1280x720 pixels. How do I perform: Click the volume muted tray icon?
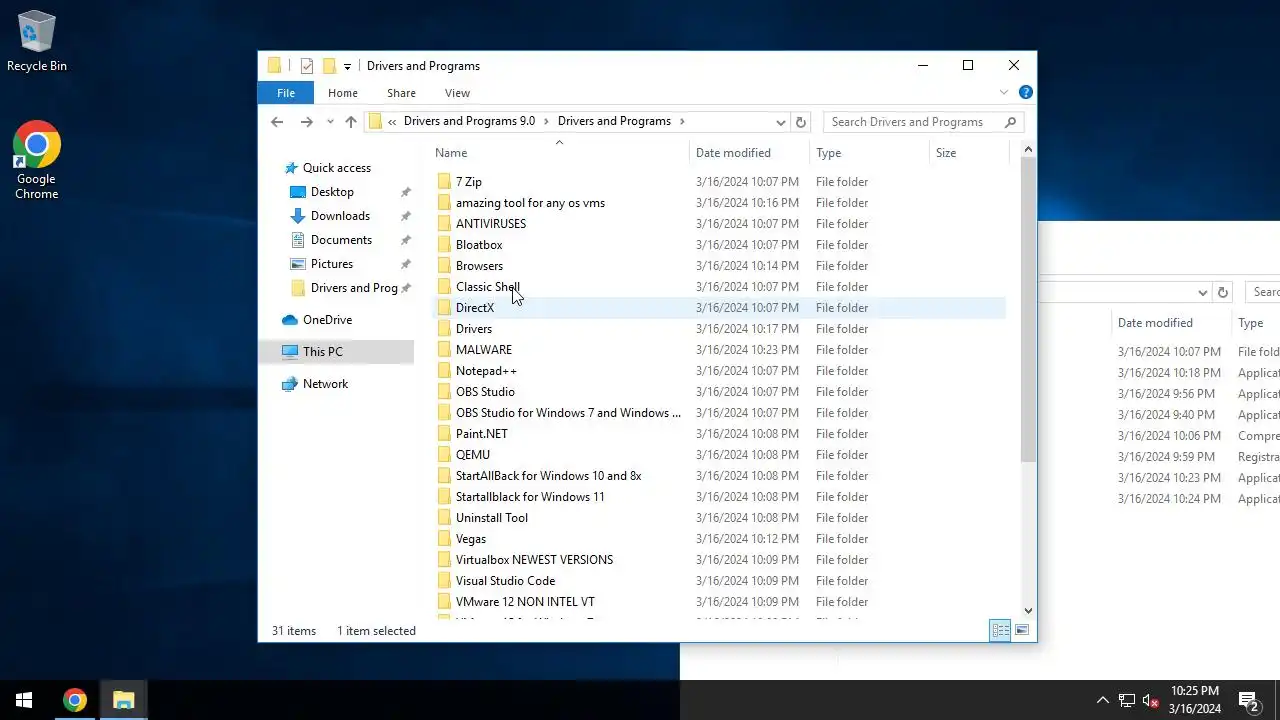pyautogui.click(x=1151, y=700)
